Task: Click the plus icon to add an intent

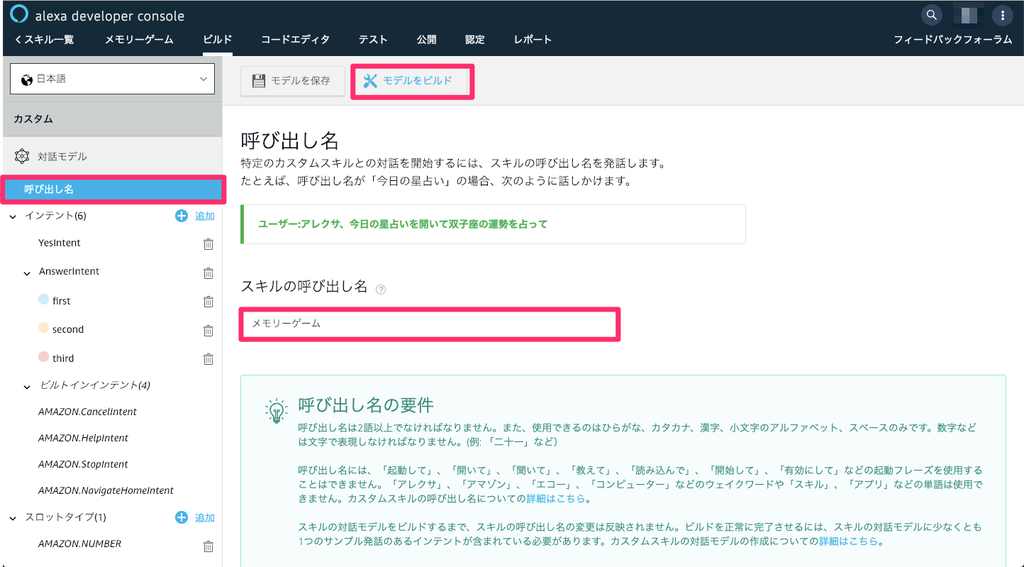Action: (182, 216)
